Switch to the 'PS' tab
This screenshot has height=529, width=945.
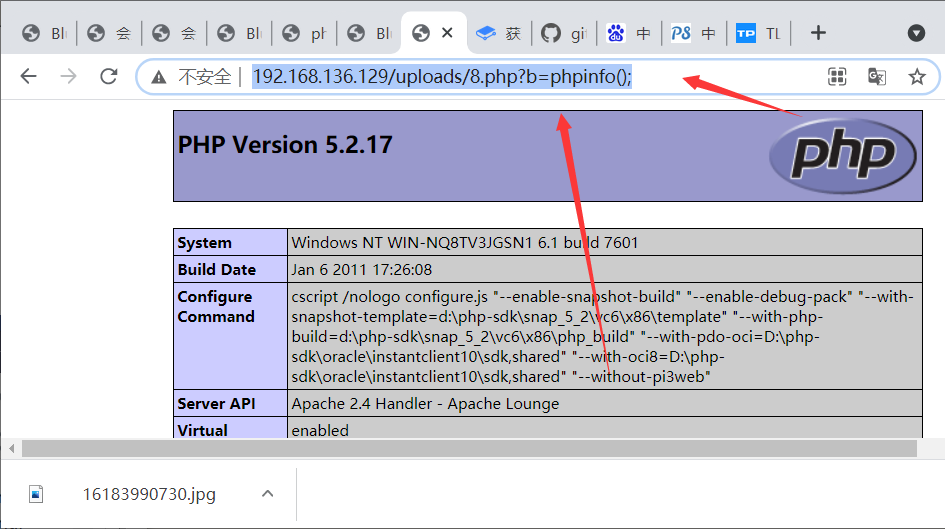(694, 33)
